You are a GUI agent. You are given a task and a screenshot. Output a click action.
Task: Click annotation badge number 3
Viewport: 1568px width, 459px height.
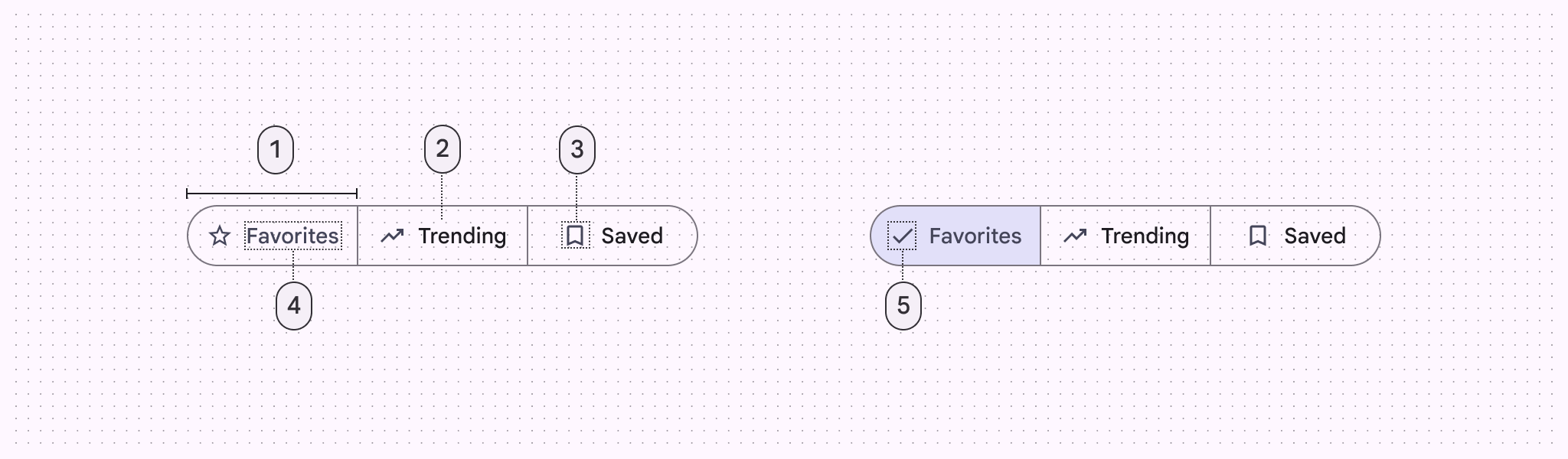point(577,150)
